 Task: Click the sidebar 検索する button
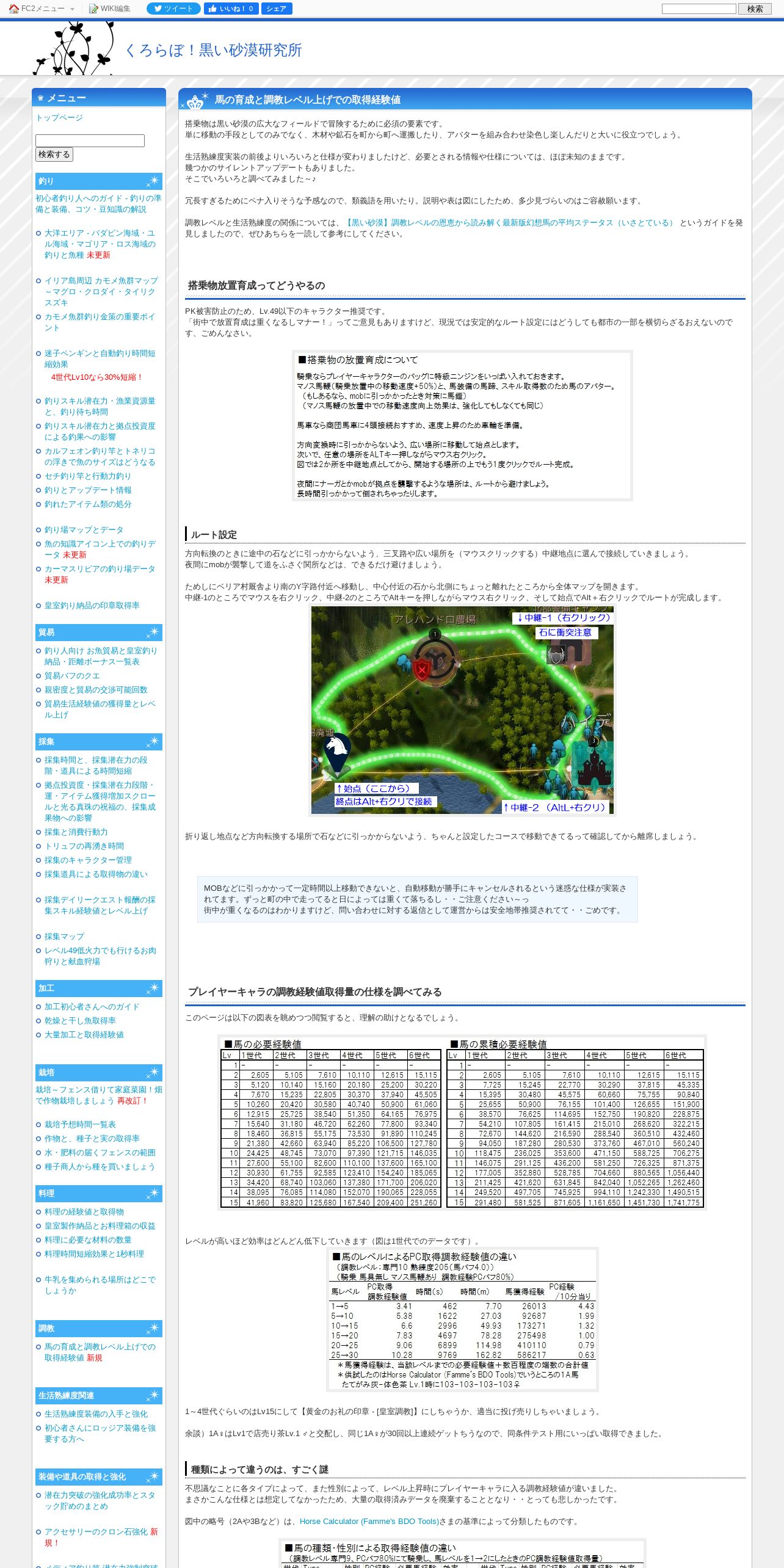click(54, 154)
